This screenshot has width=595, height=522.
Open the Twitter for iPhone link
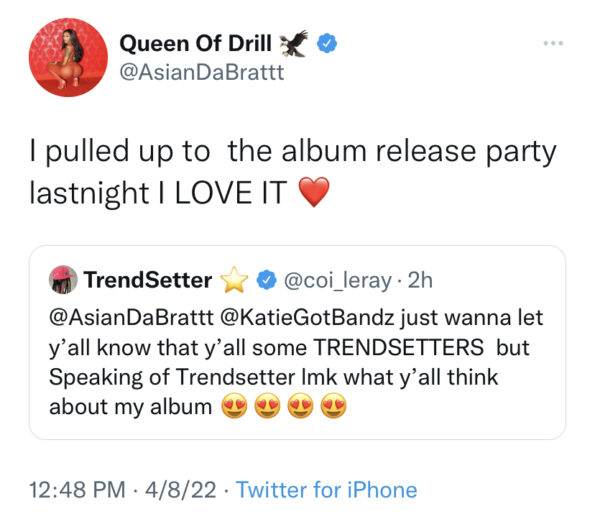click(326, 489)
